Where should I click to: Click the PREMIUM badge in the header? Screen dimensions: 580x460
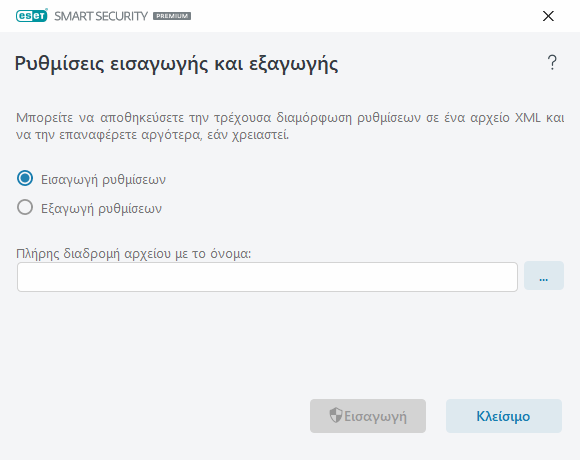pos(172,16)
